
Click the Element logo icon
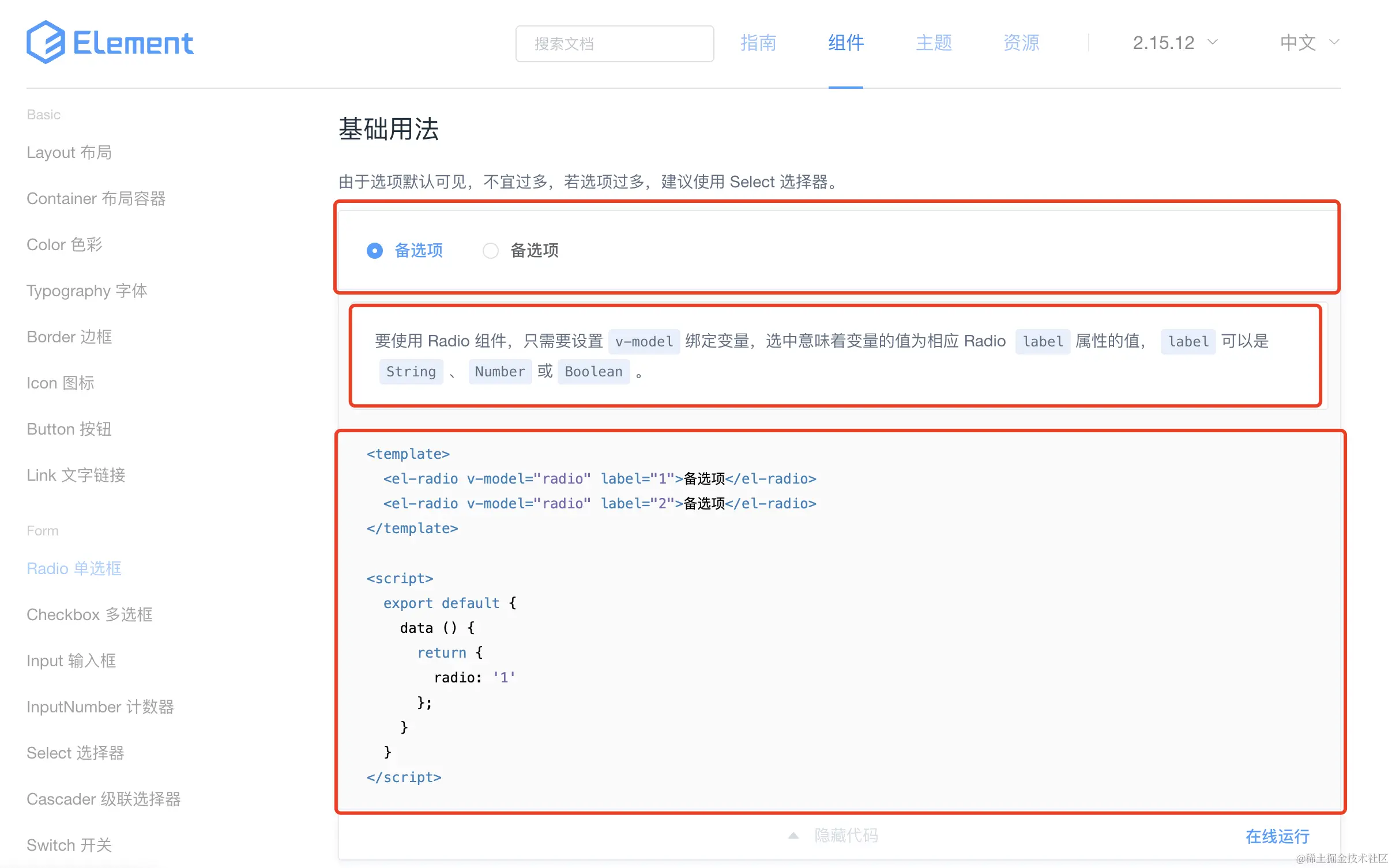(46, 42)
